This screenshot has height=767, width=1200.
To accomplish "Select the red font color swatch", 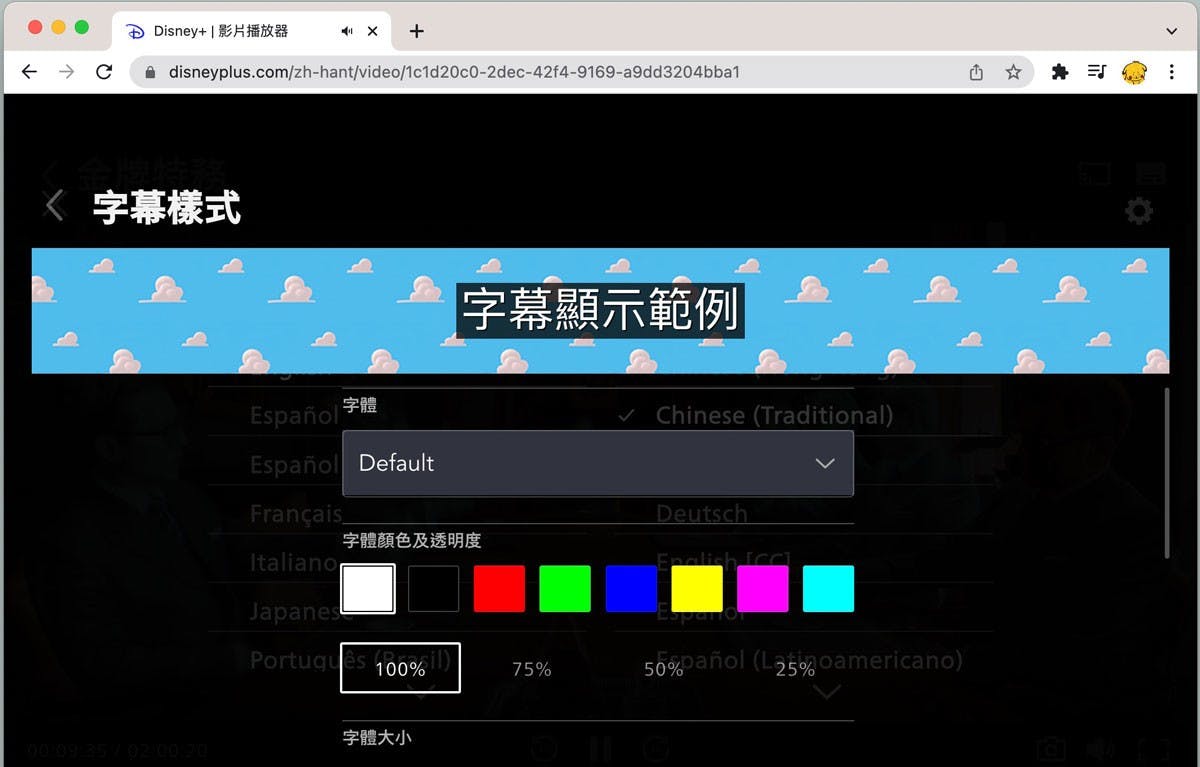I will point(499,588).
